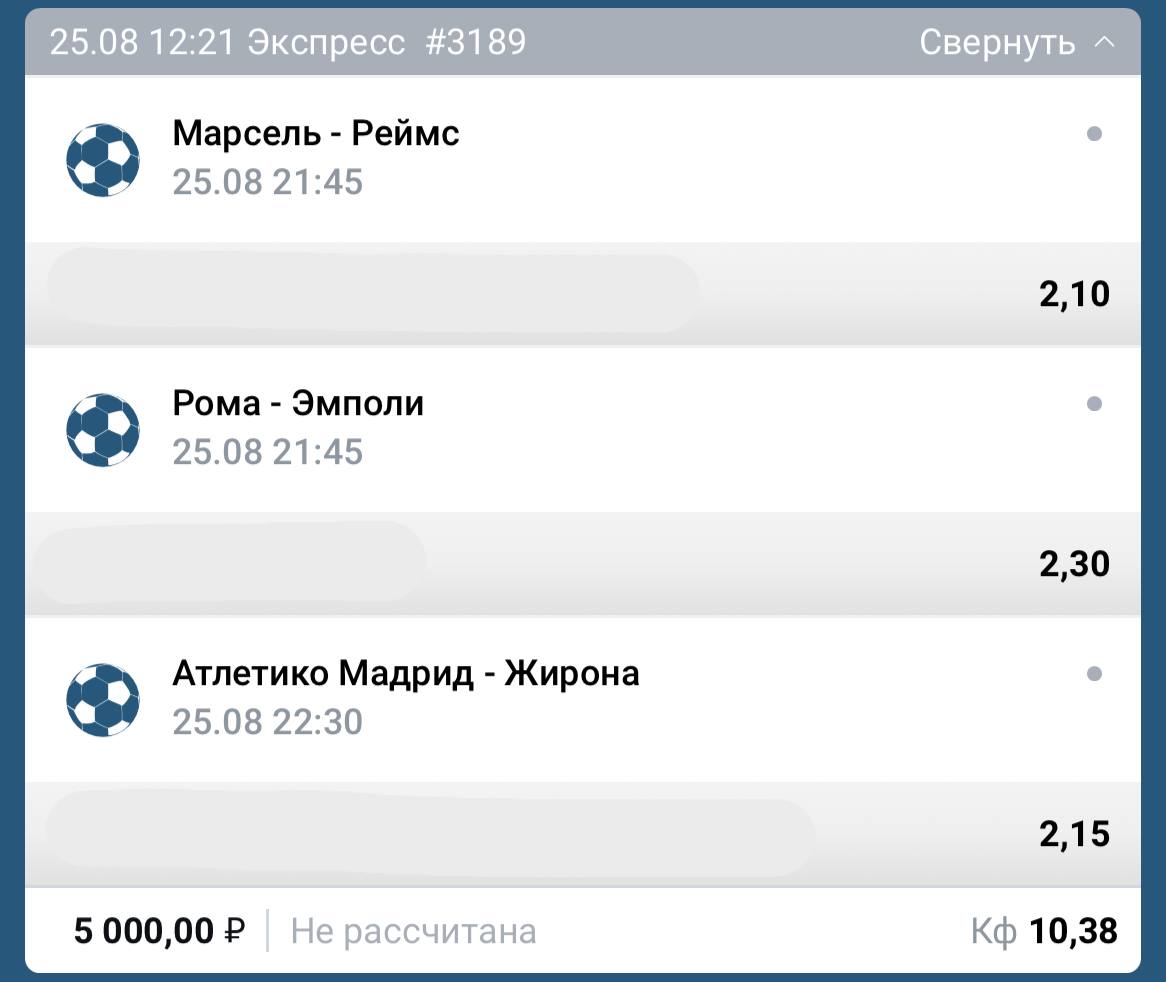Viewport: 1166px width, 982px height.
Task: Click the total coefficient Кф 10,38
Action: [1044, 932]
